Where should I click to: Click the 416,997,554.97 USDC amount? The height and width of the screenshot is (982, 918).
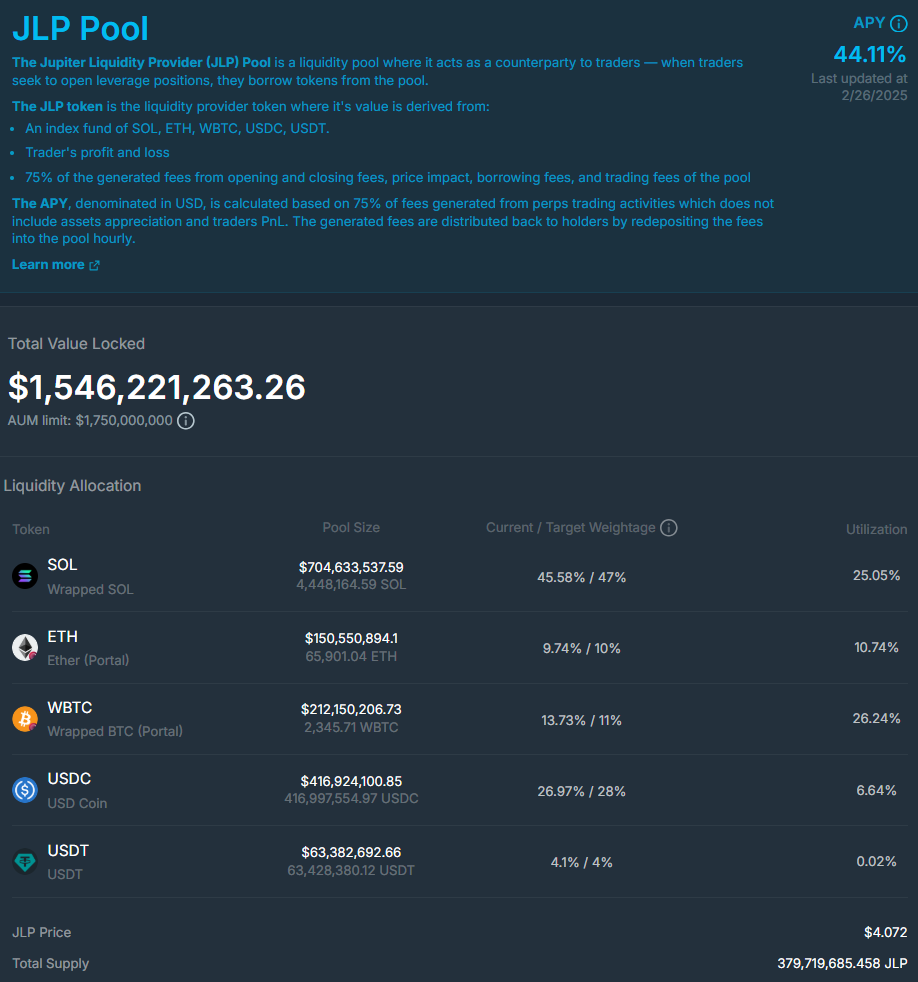(351, 799)
